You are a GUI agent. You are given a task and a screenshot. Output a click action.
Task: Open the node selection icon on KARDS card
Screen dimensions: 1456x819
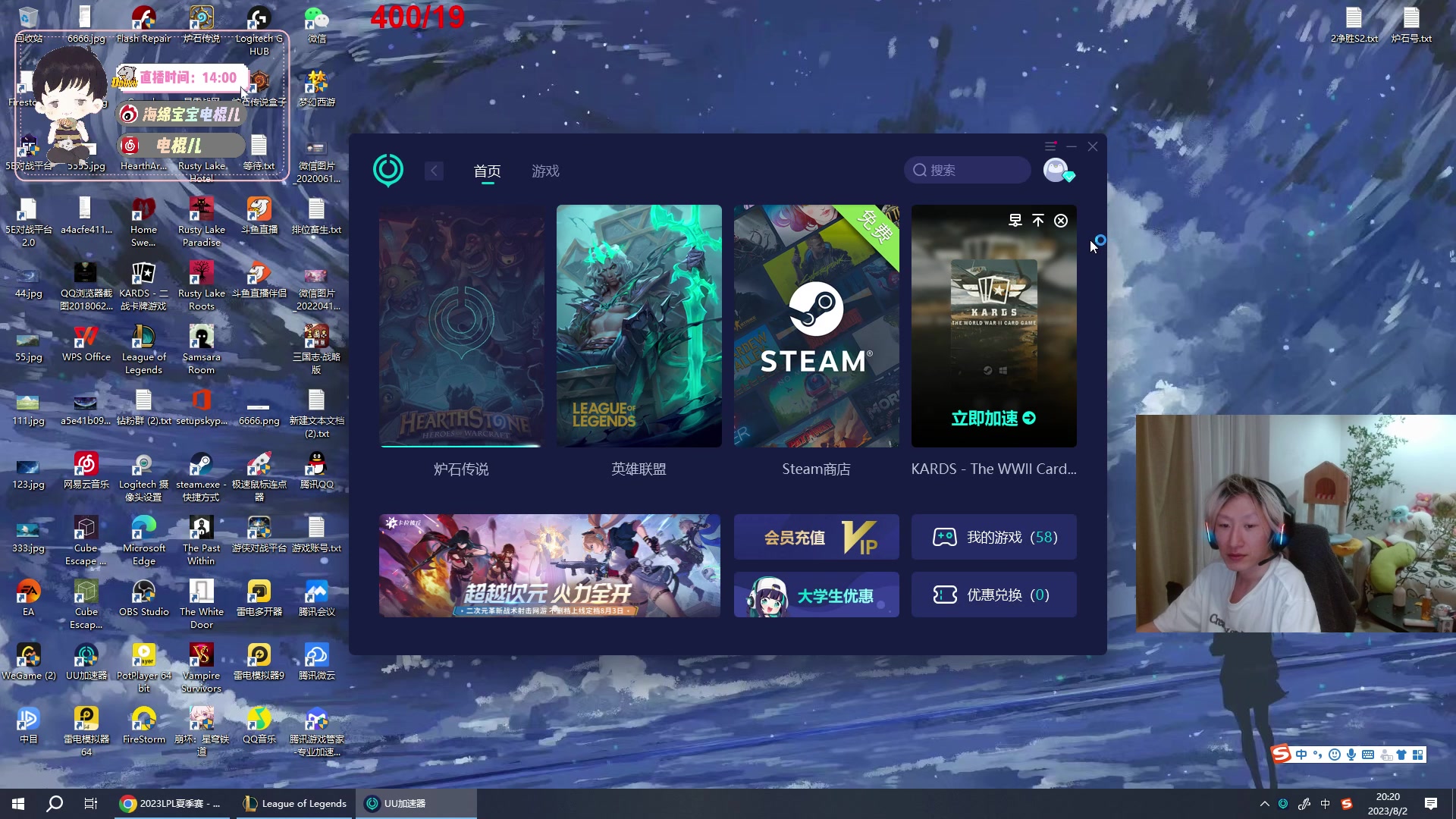(1015, 220)
